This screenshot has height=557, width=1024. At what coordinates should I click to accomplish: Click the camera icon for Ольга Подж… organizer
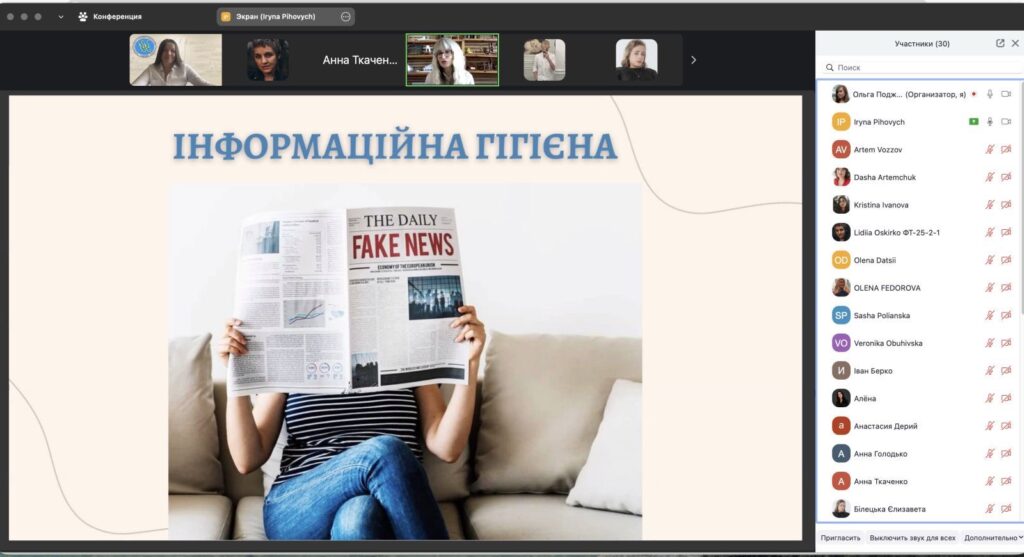point(1006,94)
